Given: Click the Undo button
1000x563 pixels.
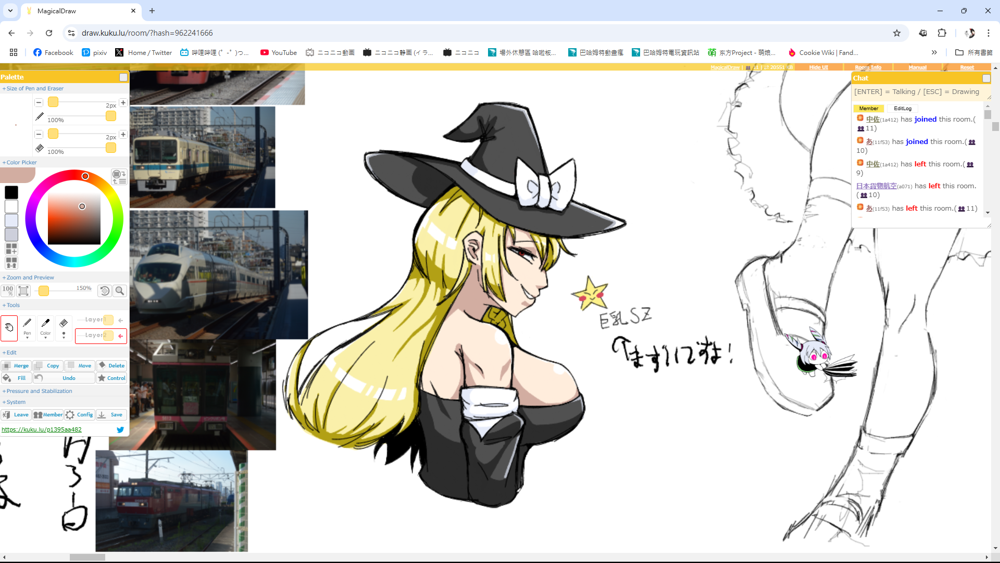Looking at the screenshot, I should tap(64, 378).
